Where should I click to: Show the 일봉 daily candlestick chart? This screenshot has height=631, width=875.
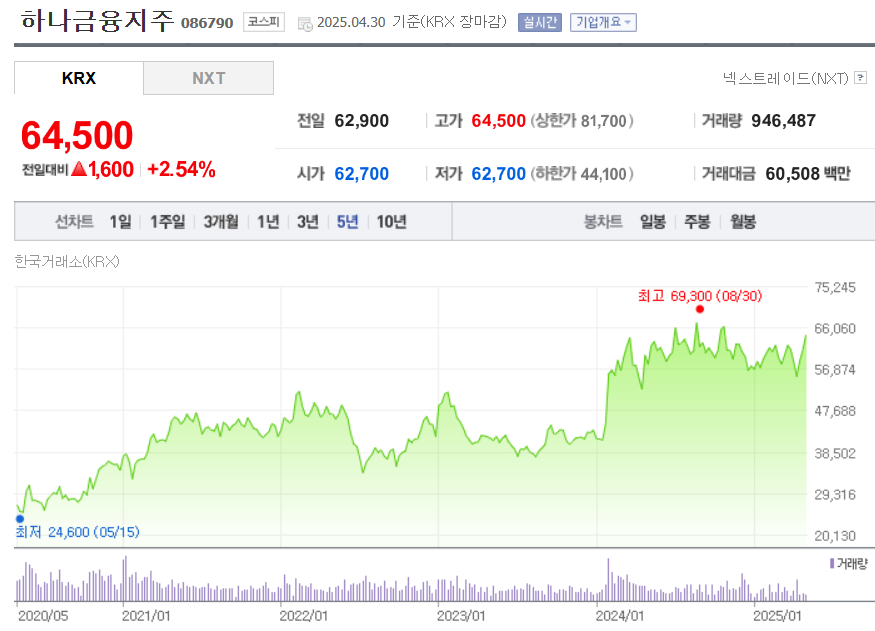(x=653, y=221)
